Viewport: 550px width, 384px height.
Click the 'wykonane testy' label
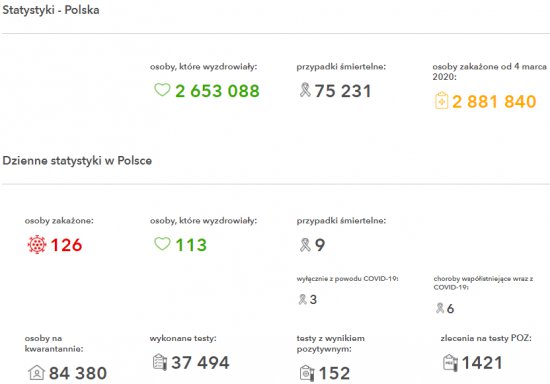(183, 338)
